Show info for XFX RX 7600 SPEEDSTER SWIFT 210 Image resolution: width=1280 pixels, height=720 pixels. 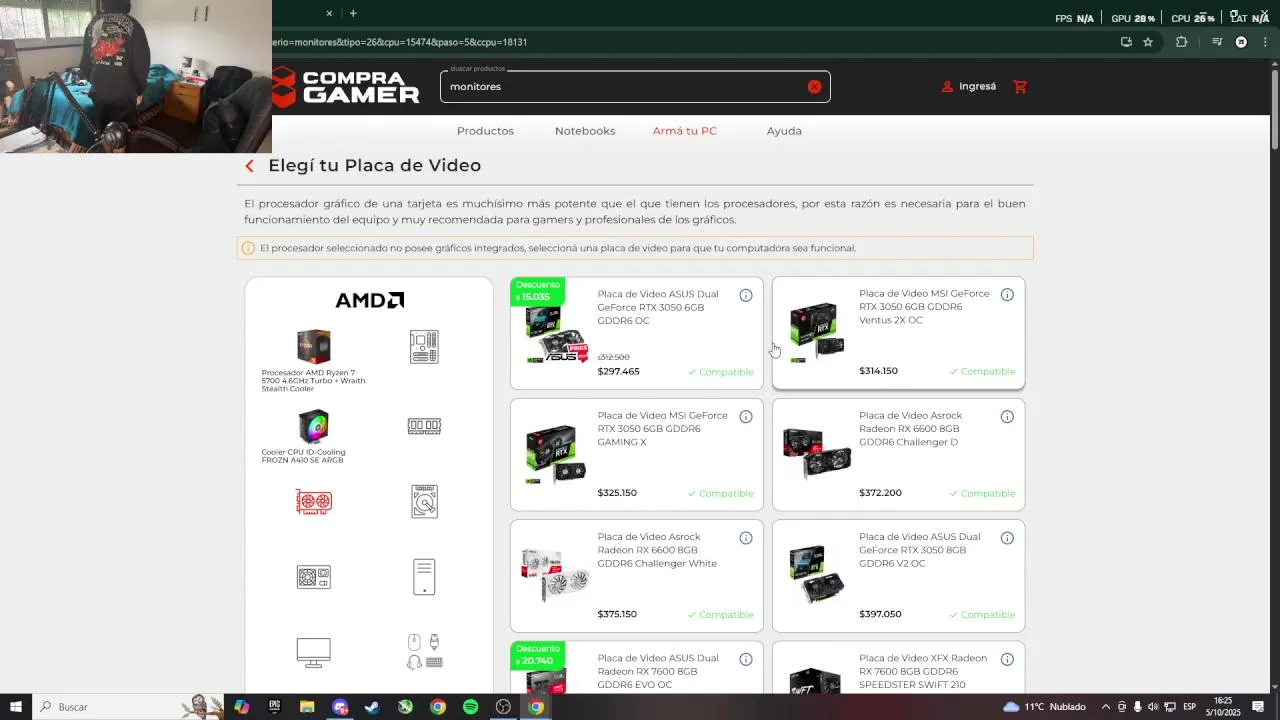[1007, 659]
